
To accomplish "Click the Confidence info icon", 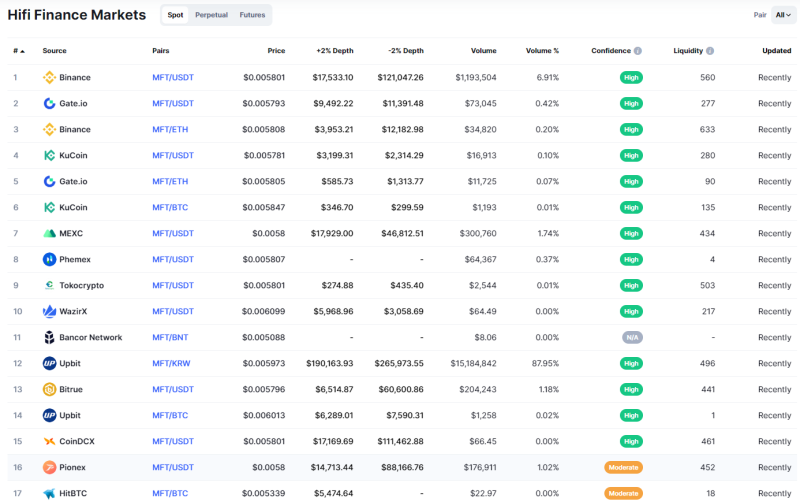I will point(638,51).
